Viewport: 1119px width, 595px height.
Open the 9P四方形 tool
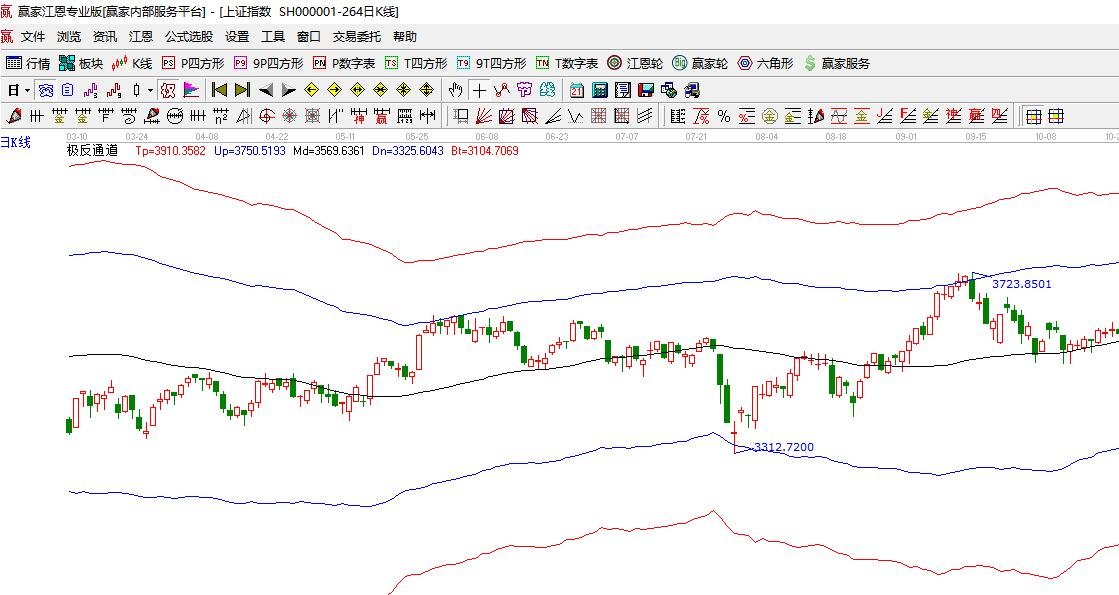(x=268, y=63)
